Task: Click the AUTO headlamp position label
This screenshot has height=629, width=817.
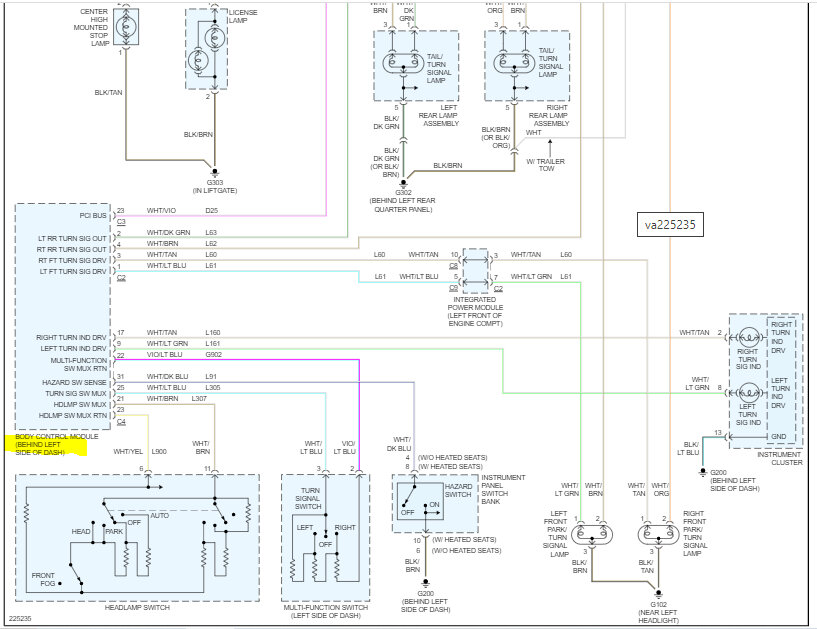Action: tap(159, 515)
